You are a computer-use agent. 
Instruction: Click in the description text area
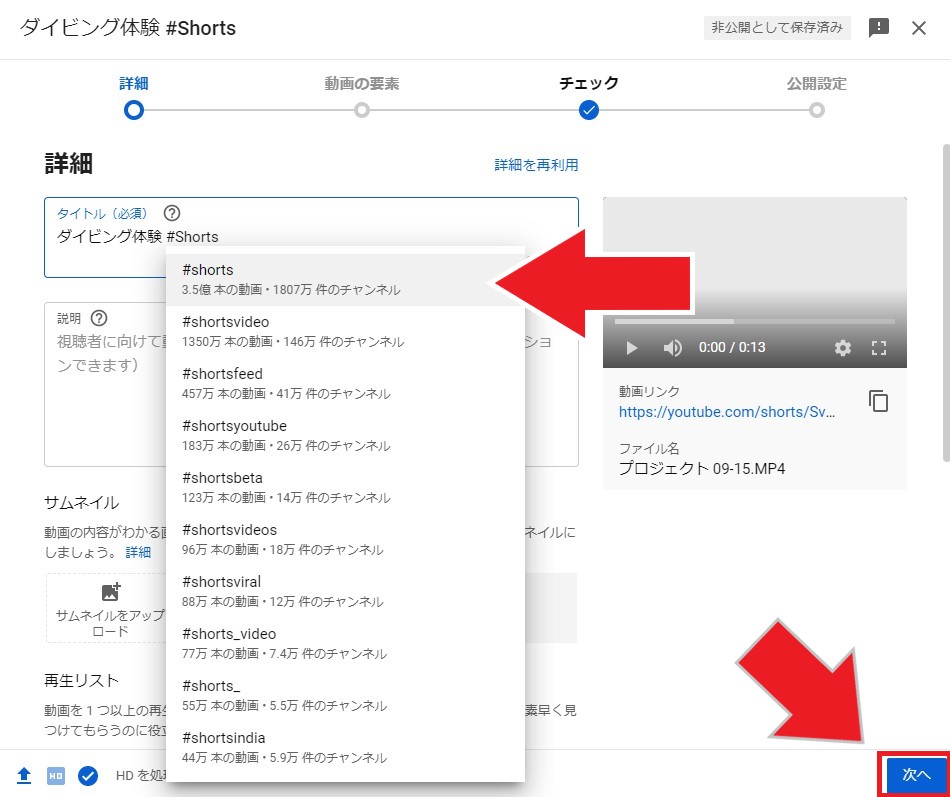click(311, 384)
